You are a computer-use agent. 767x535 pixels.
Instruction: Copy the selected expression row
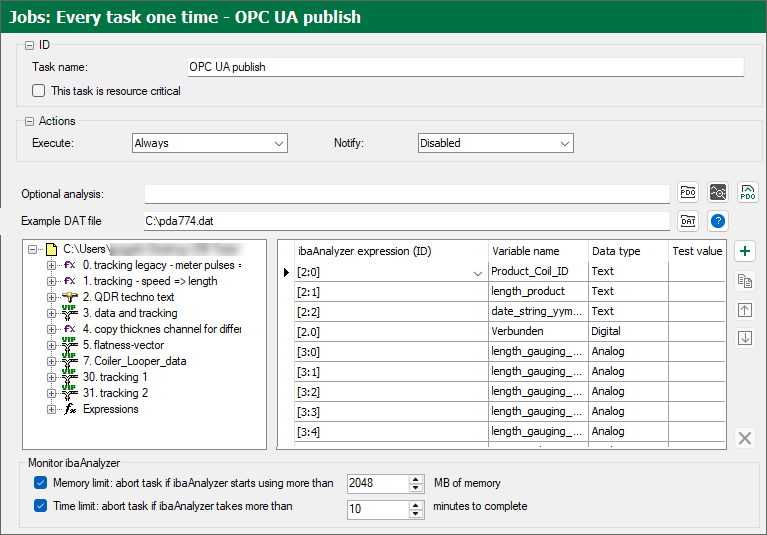pyautogui.click(x=744, y=281)
